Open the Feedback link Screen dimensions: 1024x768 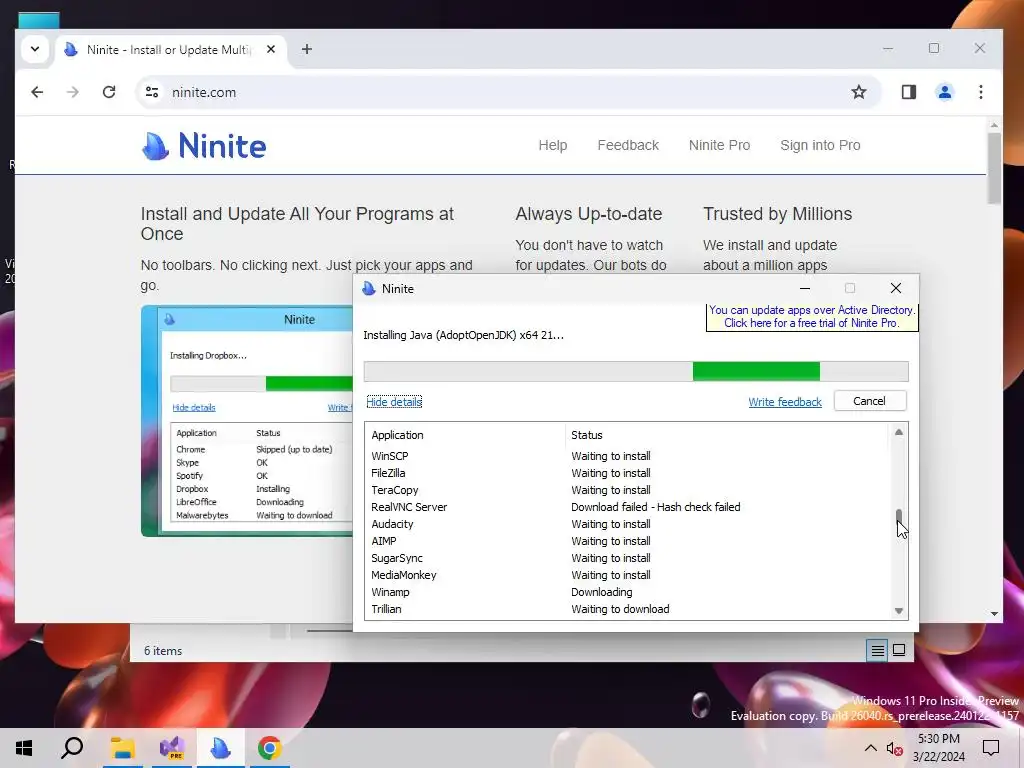tap(628, 145)
